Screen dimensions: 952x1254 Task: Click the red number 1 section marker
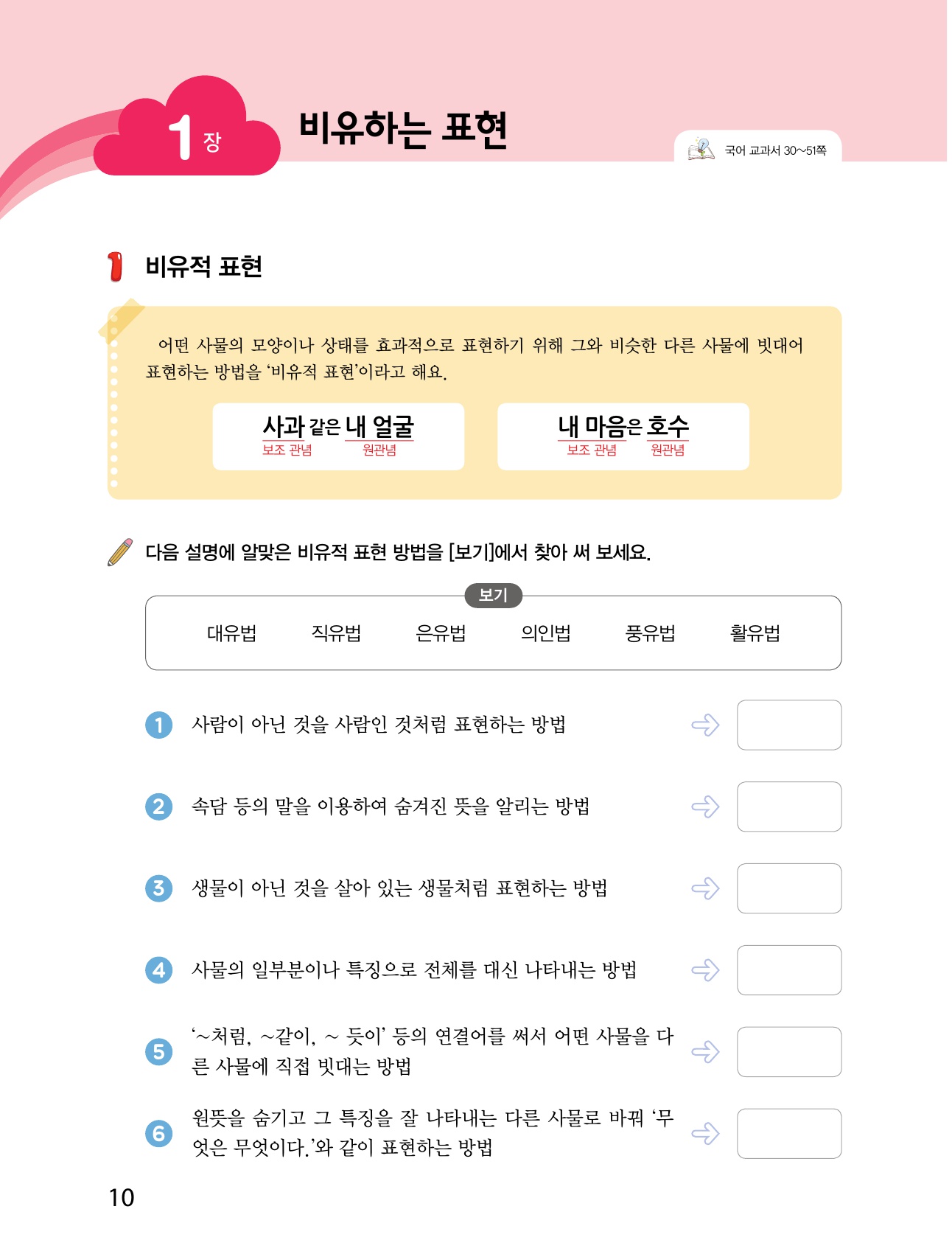coord(115,267)
